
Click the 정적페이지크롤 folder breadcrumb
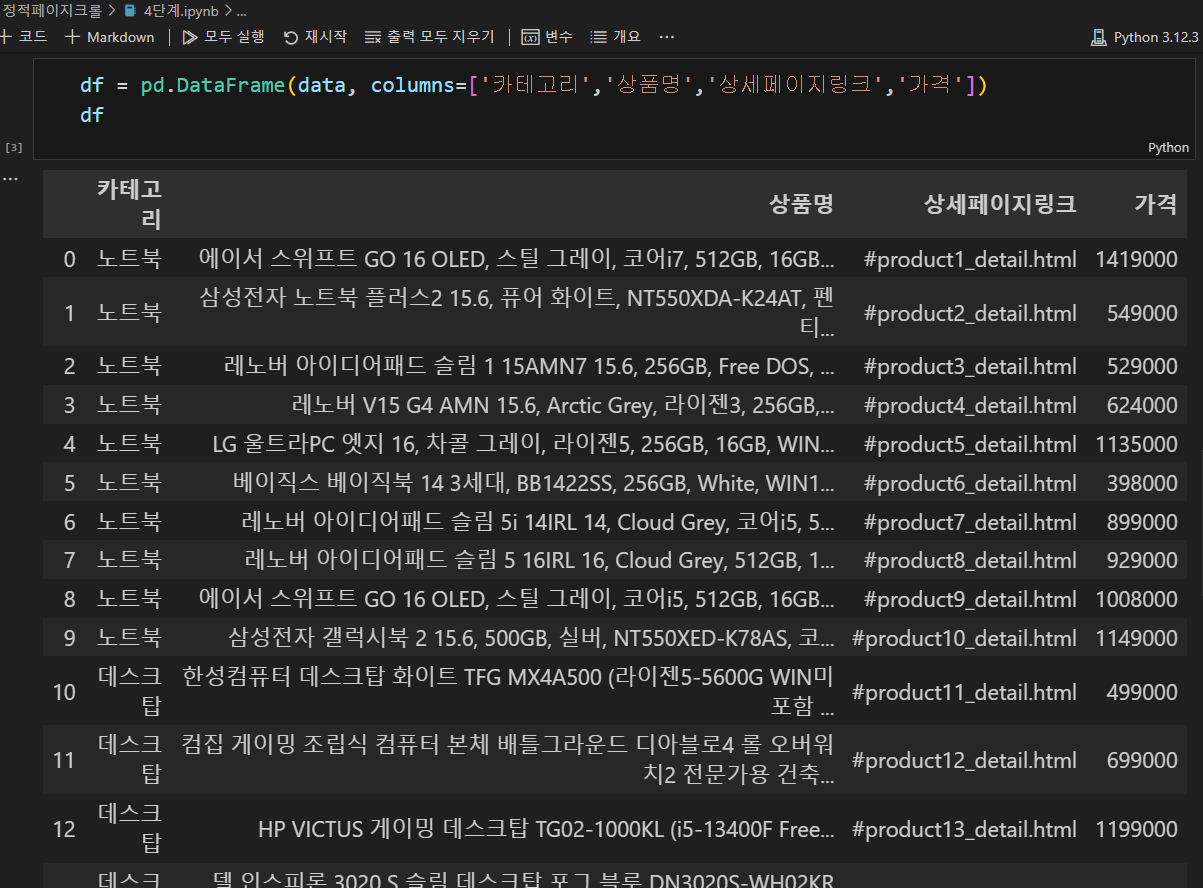(x=51, y=11)
